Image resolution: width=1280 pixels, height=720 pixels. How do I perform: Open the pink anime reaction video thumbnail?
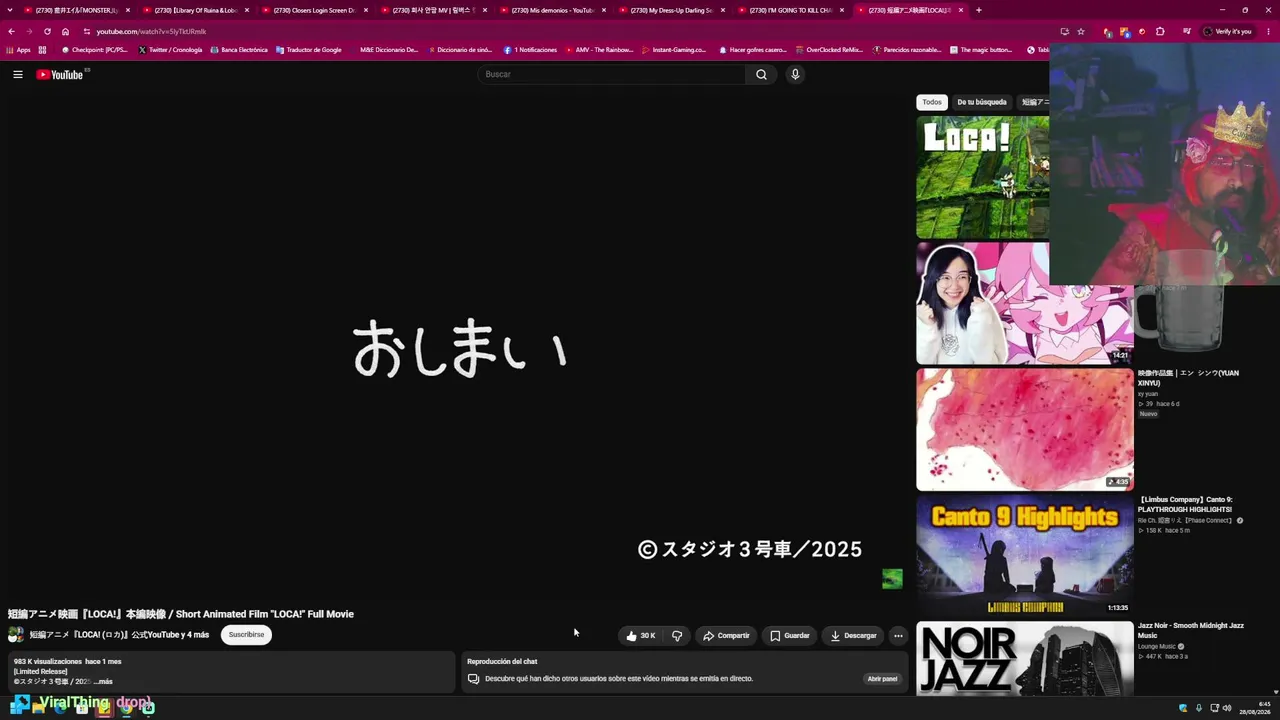tap(1025, 303)
